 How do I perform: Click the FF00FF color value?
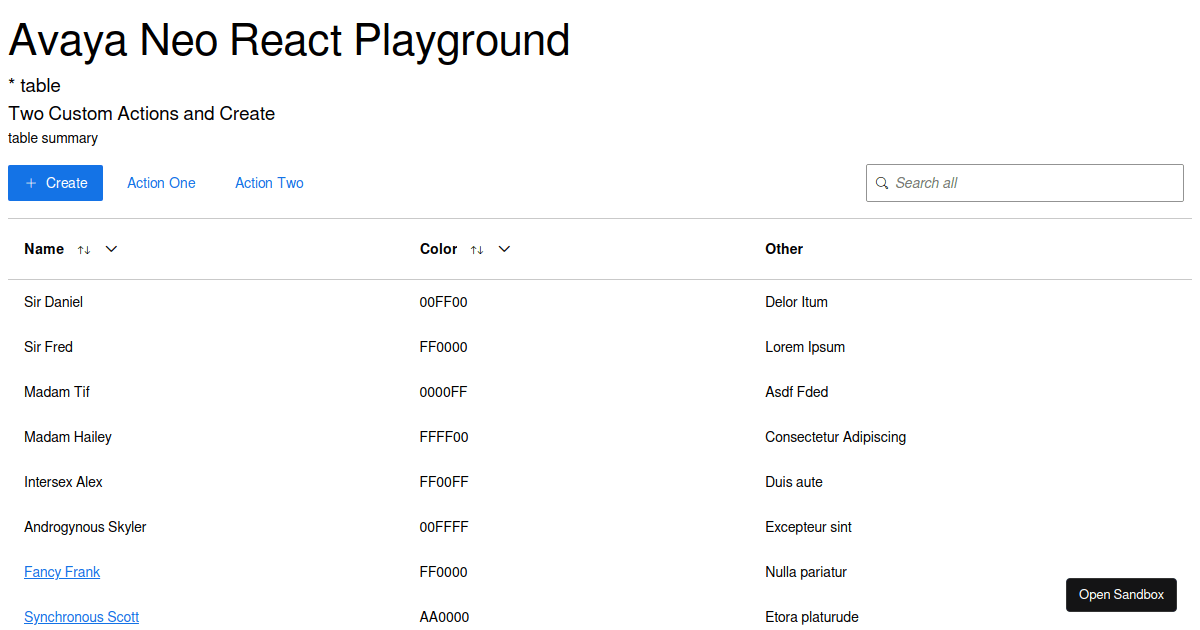[444, 482]
